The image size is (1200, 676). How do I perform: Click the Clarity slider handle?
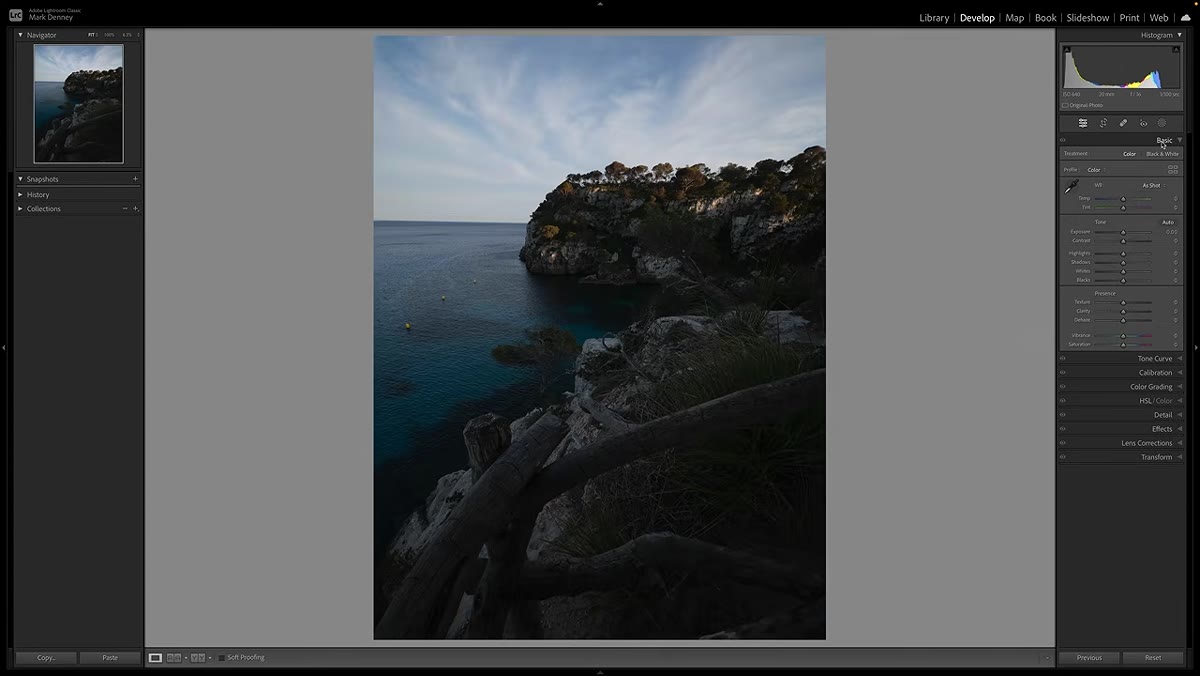tap(1123, 311)
